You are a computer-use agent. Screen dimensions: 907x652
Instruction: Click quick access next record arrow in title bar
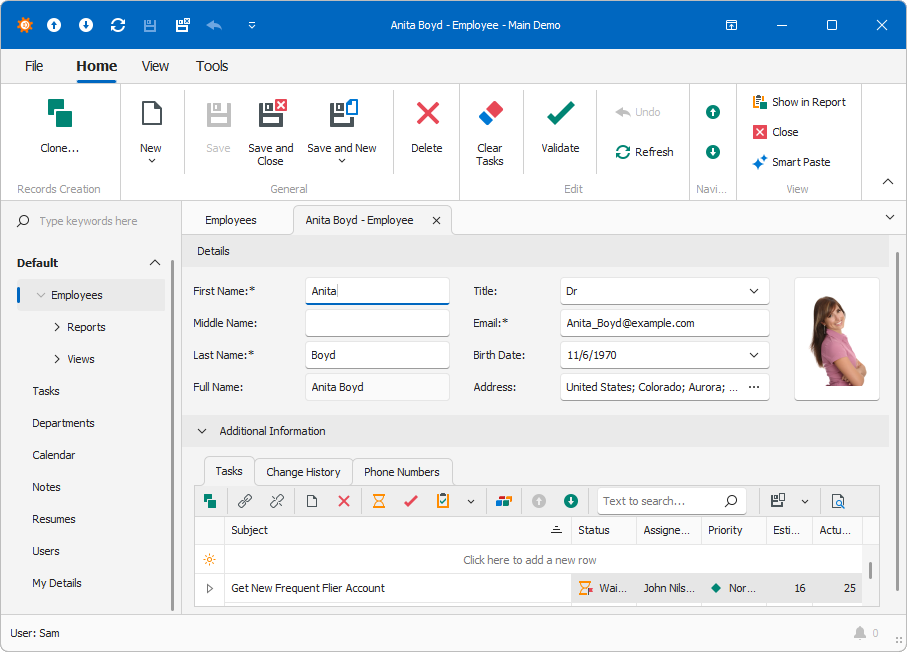pos(86,25)
